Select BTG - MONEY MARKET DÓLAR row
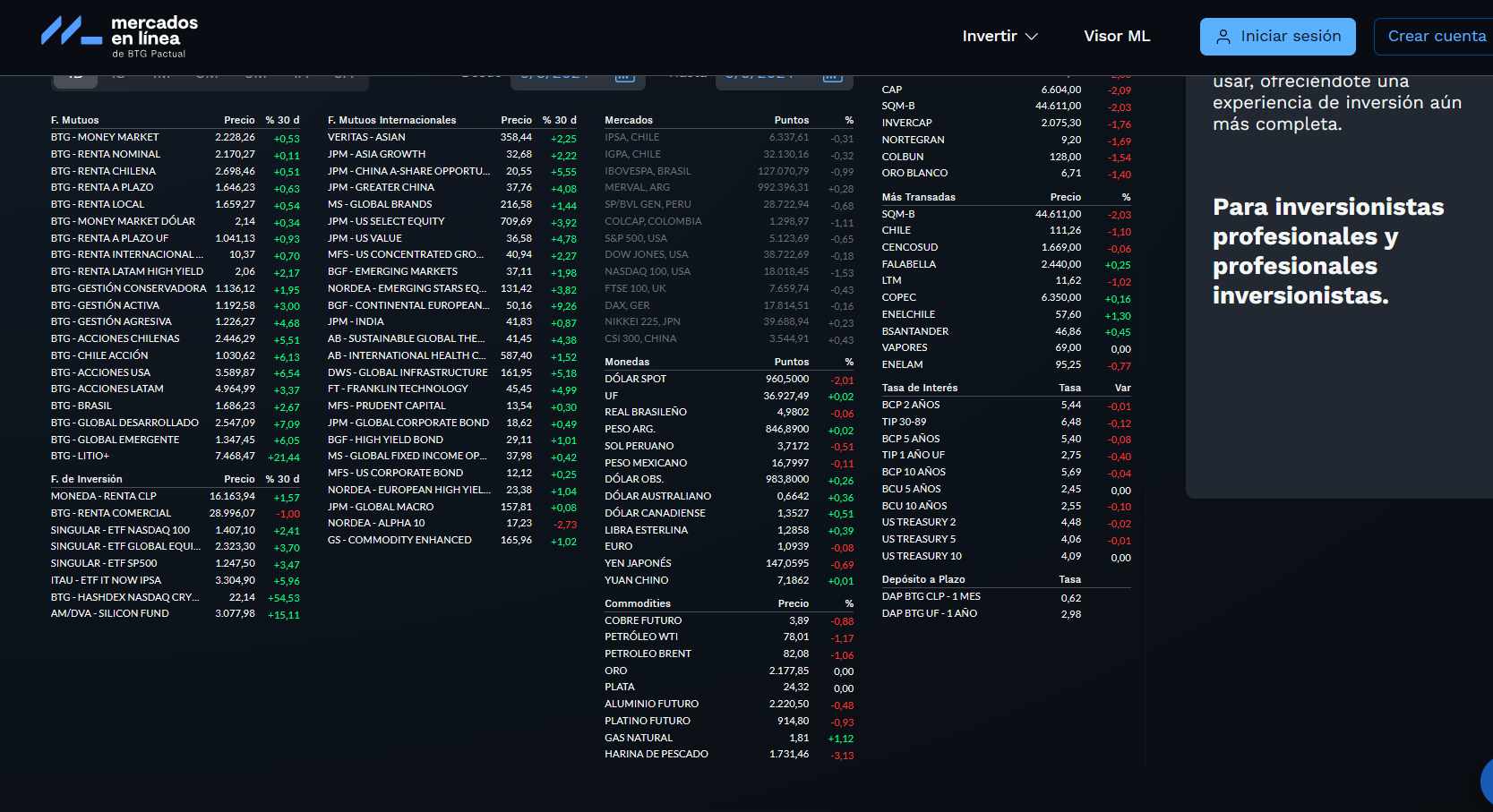The height and width of the screenshot is (812, 1493). point(176,221)
